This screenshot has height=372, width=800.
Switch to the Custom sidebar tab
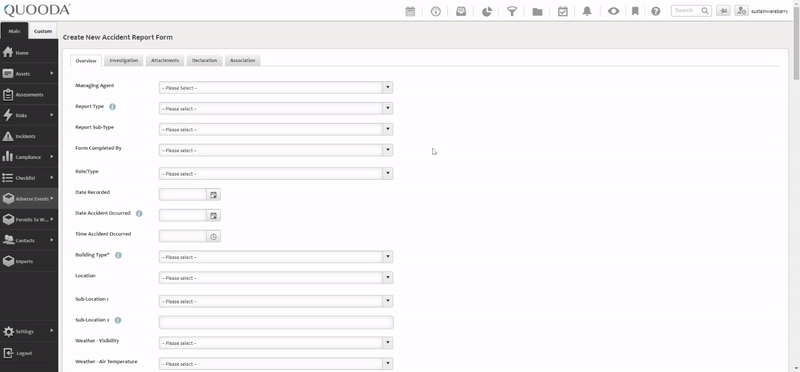point(43,31)
